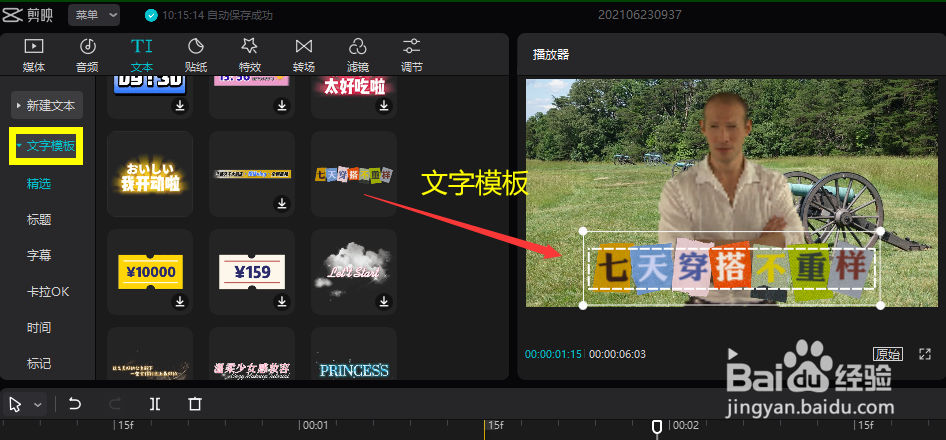This screenshot has width=946, height=440.
Task: Click the top-right handle of text box
Action: tap(880, 231)
